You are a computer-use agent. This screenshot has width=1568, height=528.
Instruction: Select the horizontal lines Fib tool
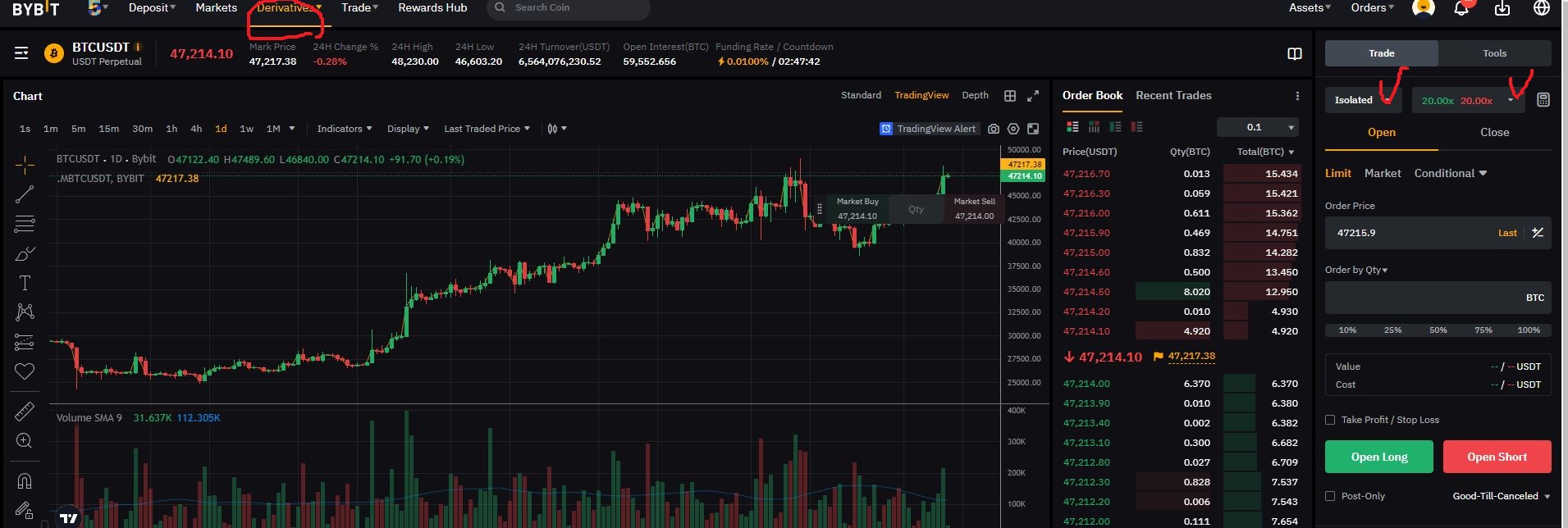tap(25, 223)
